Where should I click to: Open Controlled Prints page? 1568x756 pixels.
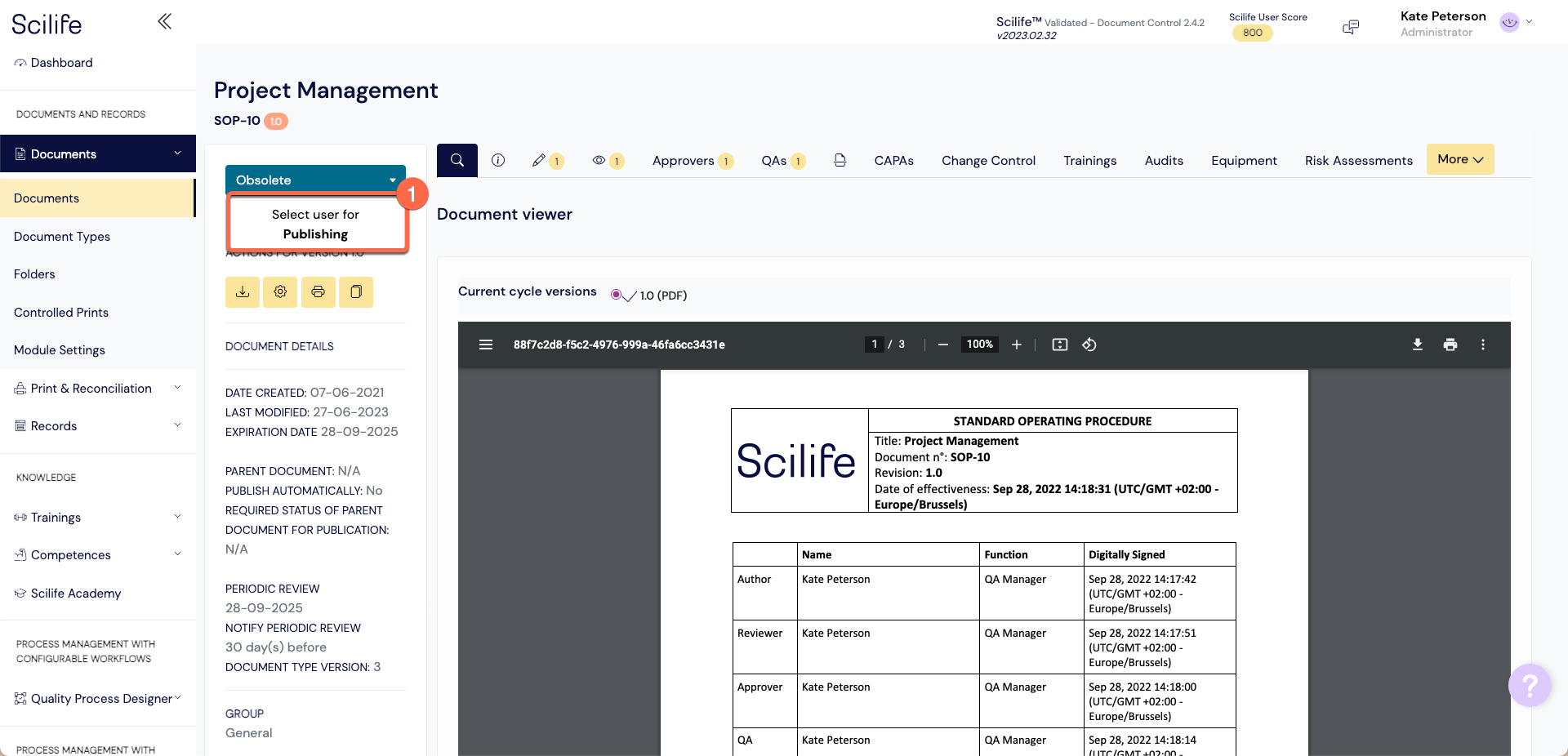click(x=61, y=313)
